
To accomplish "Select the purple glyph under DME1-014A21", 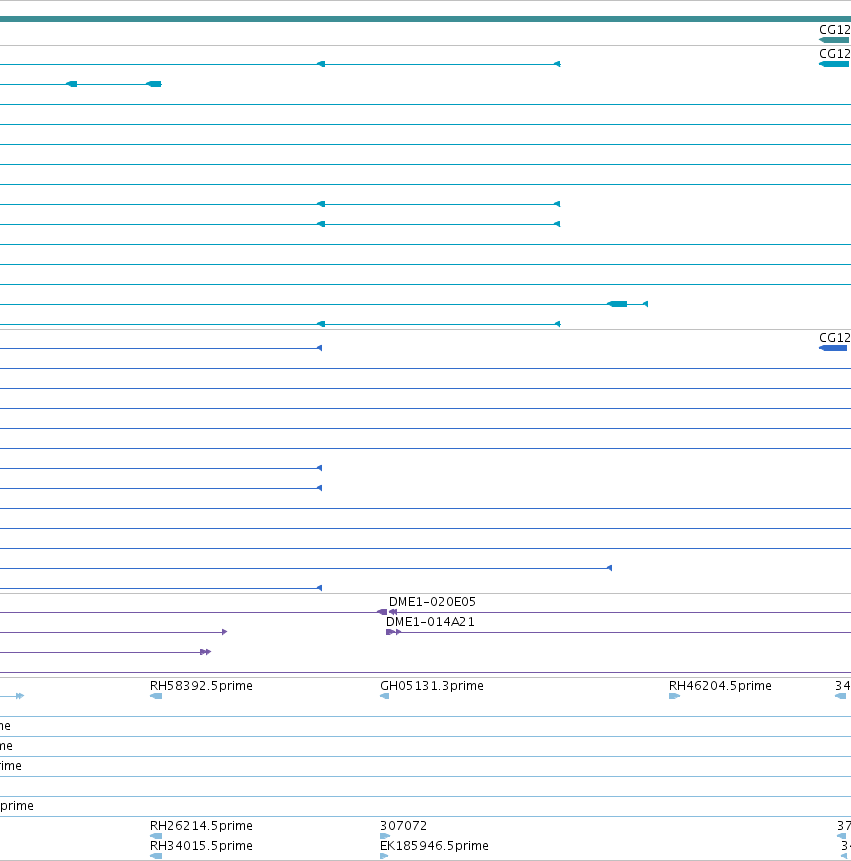I will pyautogui.click(x=394, y=632).
